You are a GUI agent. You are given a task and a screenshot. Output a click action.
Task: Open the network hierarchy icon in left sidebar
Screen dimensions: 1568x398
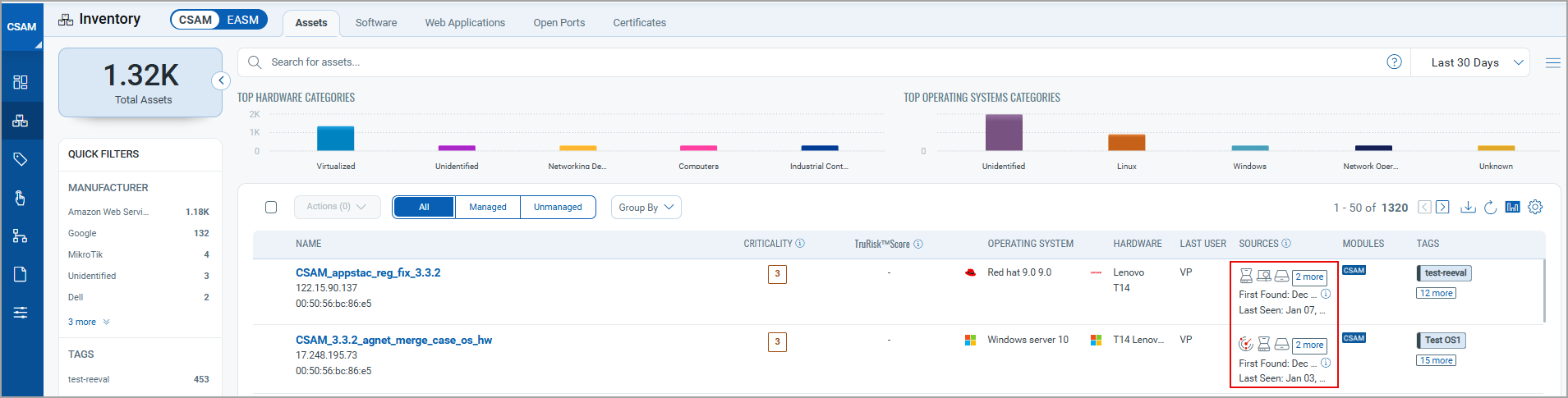coord(21,236)
